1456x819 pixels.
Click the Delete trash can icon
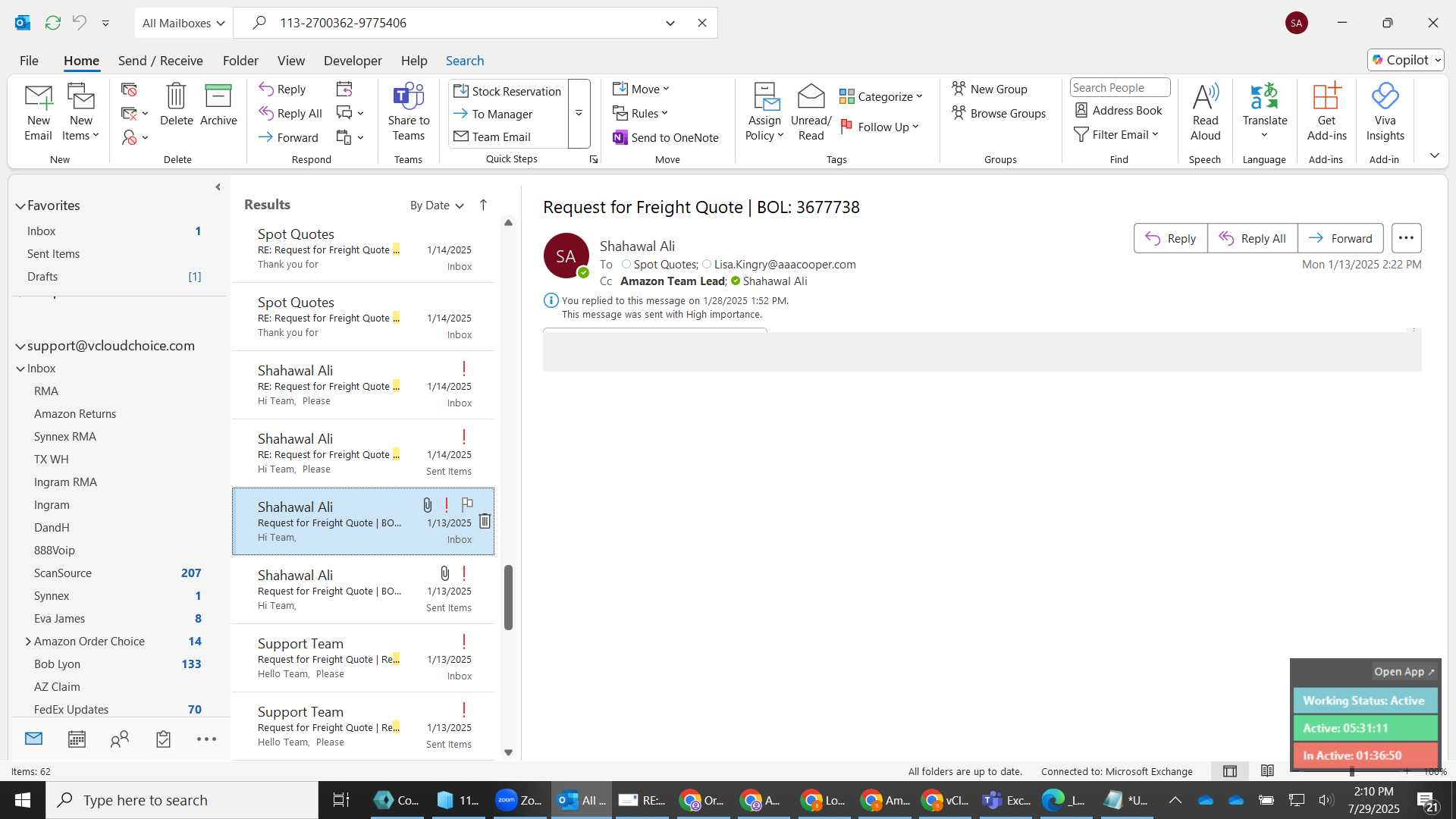[176, 105]
